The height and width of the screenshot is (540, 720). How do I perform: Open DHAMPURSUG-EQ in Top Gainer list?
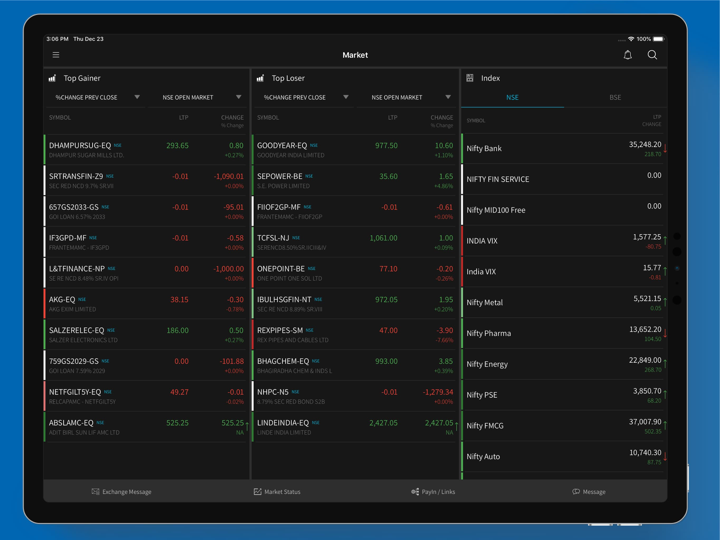pos(80,146)
